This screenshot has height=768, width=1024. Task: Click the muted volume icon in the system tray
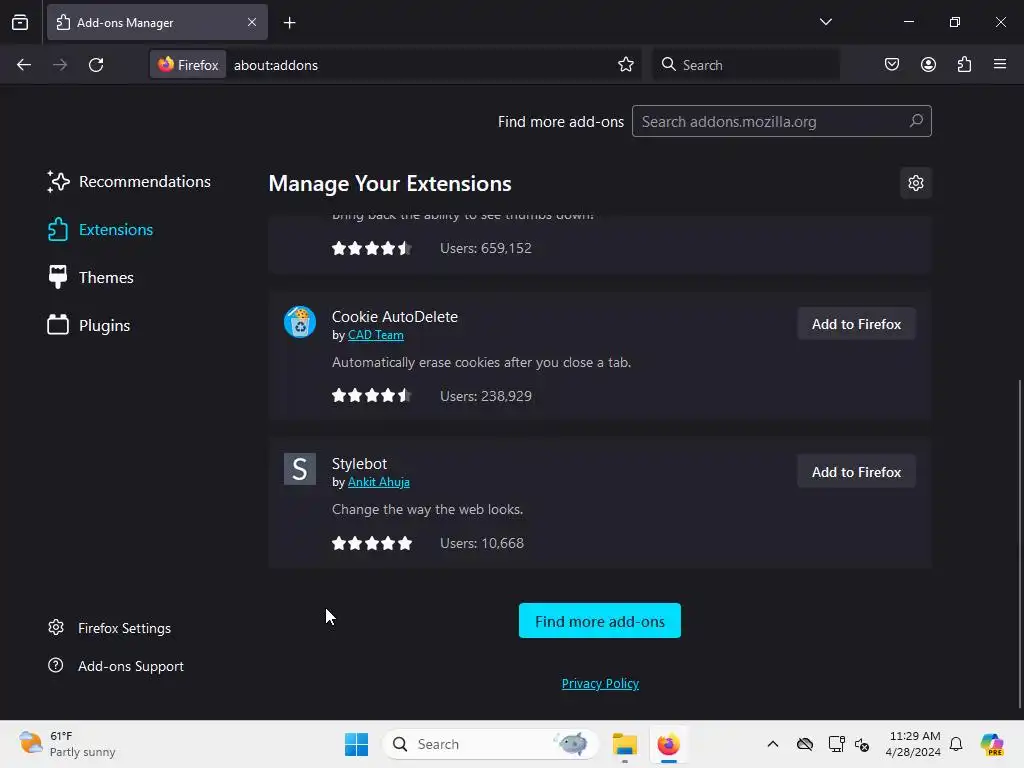click(862, 744)
